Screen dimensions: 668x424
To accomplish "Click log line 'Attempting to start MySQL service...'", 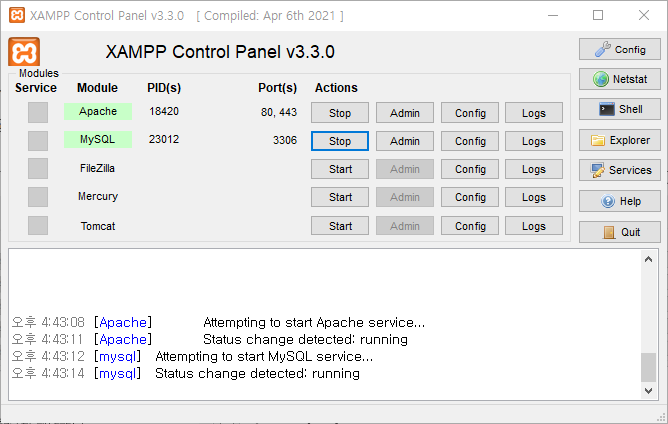I will click(264, 356).
